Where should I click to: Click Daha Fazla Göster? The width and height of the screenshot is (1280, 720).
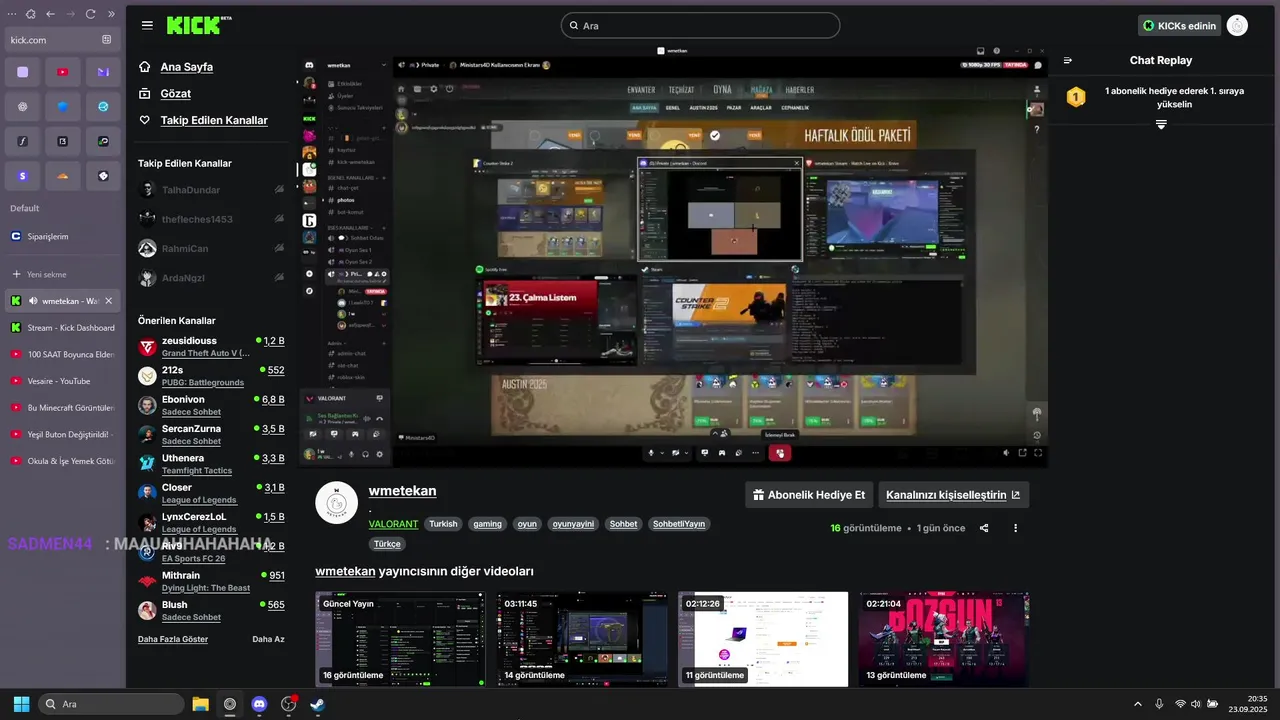pyautogui.click(x=173, y=639)
